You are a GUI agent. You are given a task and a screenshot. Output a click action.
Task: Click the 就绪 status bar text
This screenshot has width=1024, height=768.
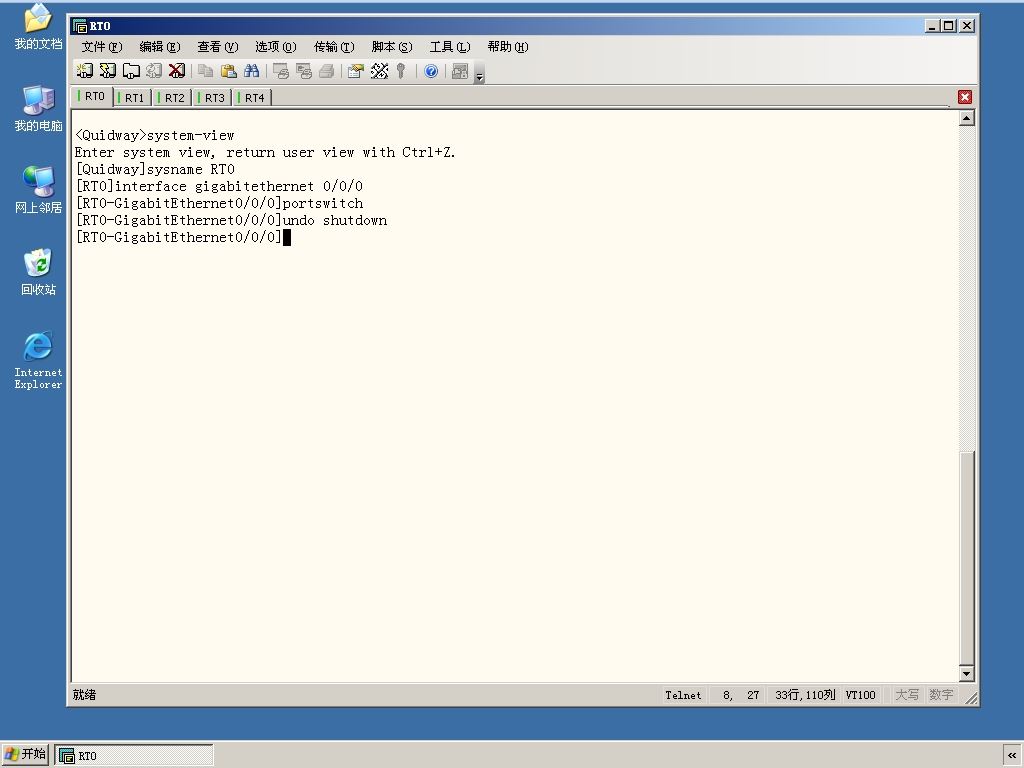click(84, 695)
